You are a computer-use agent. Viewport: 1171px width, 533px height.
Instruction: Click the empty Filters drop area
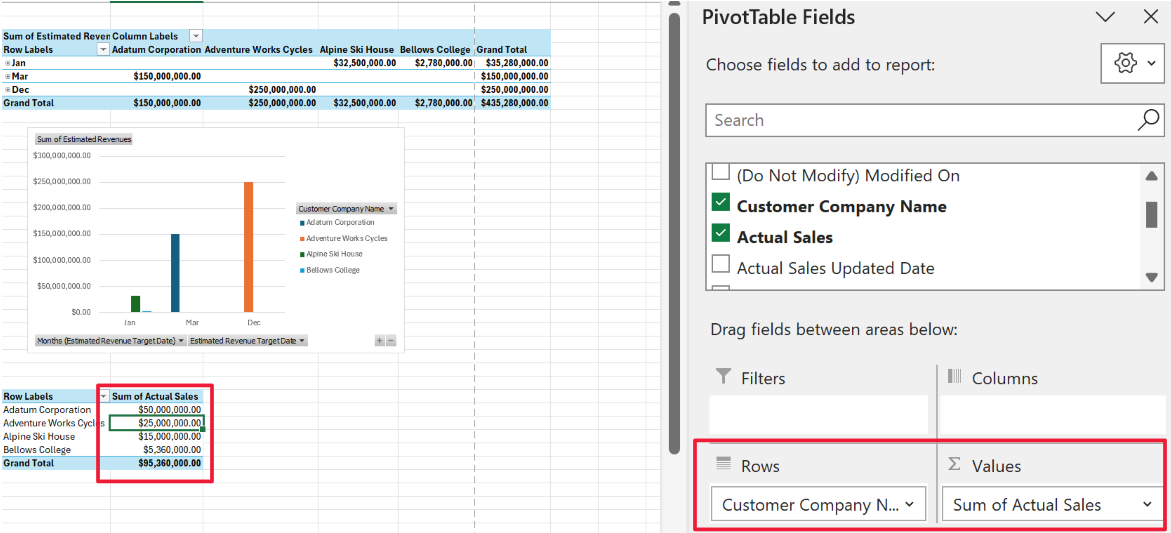point(819,414)
